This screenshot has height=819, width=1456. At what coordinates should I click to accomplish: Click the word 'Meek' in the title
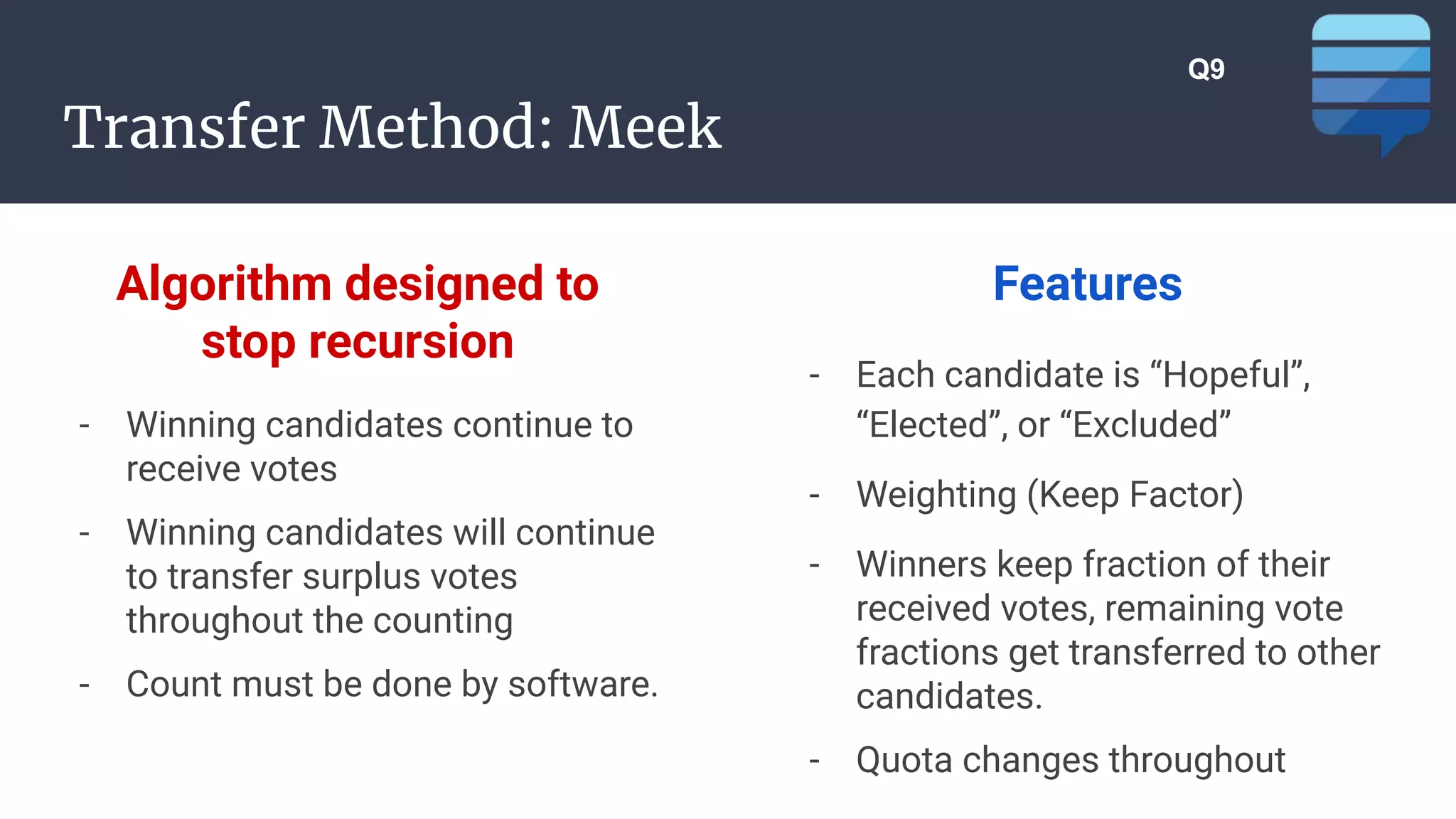click(x=645, y=127)
